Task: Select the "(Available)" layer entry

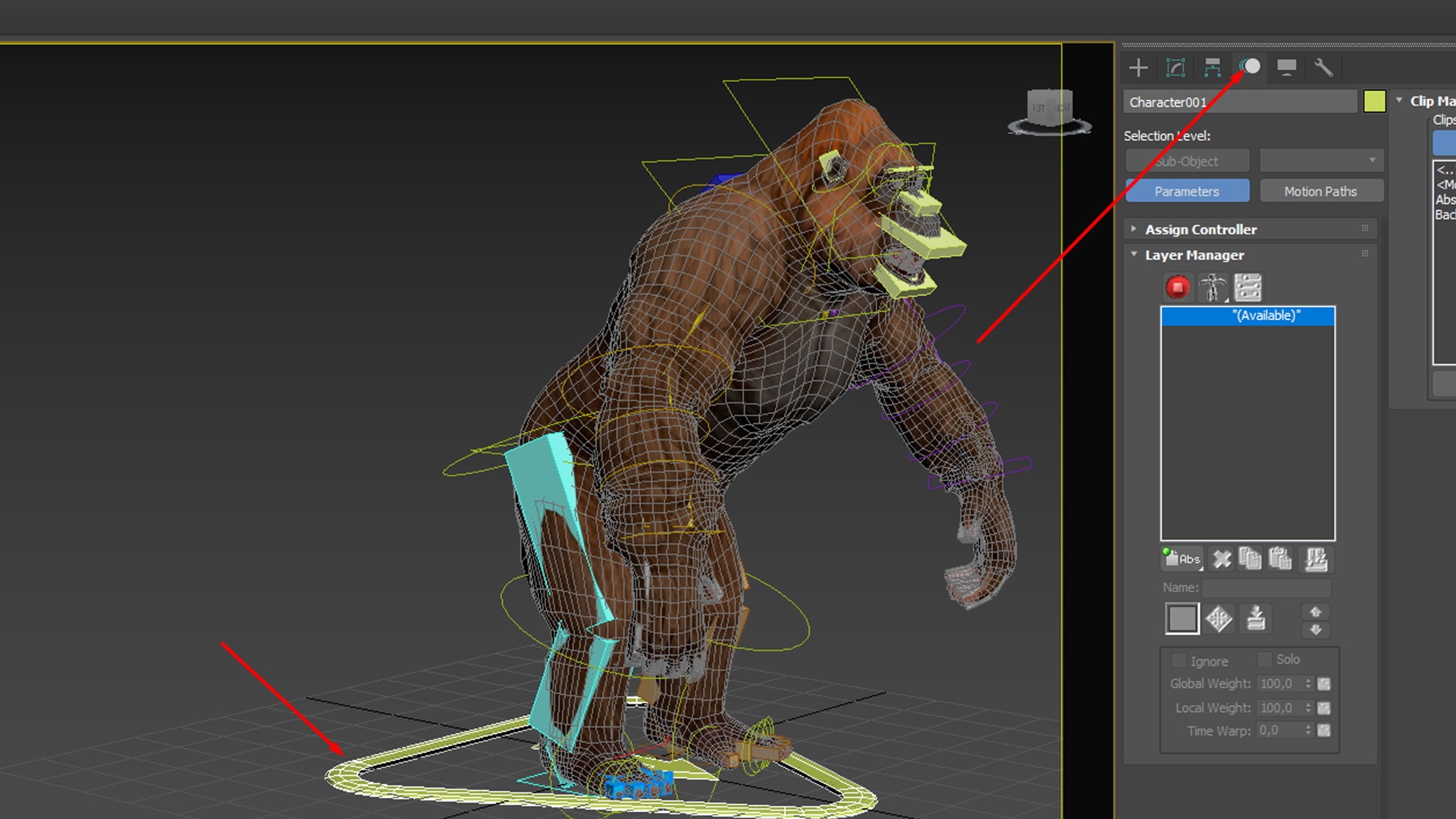Action: click(1247, 315)
